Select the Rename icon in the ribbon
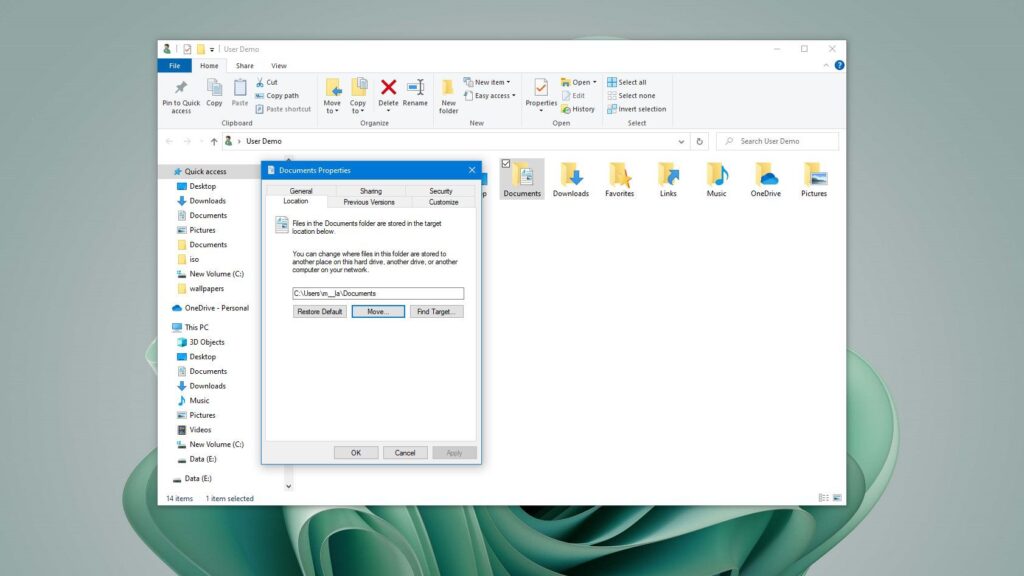Viewport: 1024px width, 576px height. 416,90
